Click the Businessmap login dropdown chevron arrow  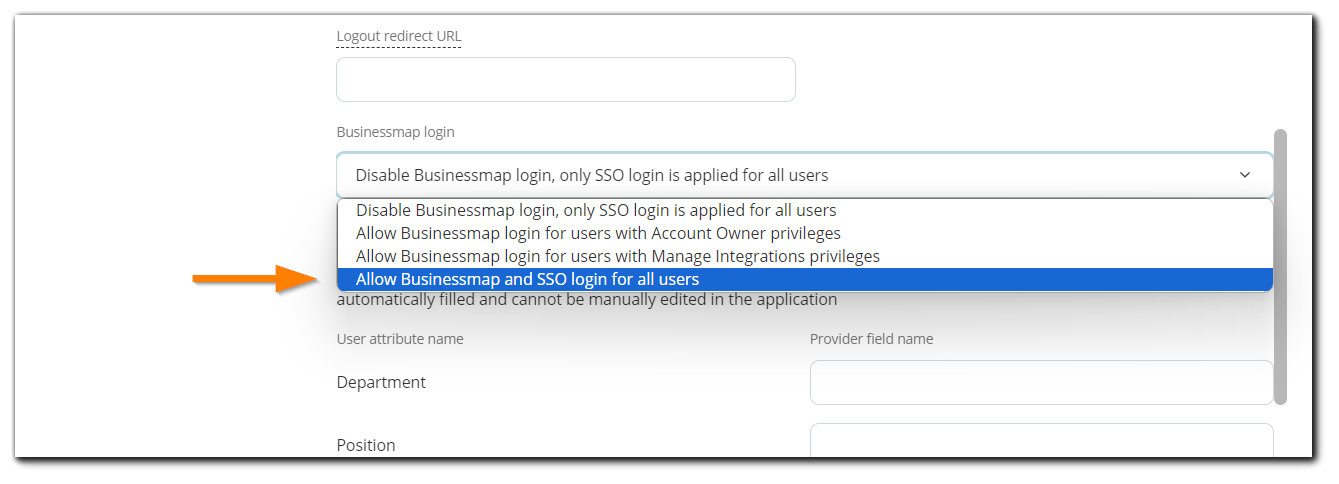tap(1245, 175)
